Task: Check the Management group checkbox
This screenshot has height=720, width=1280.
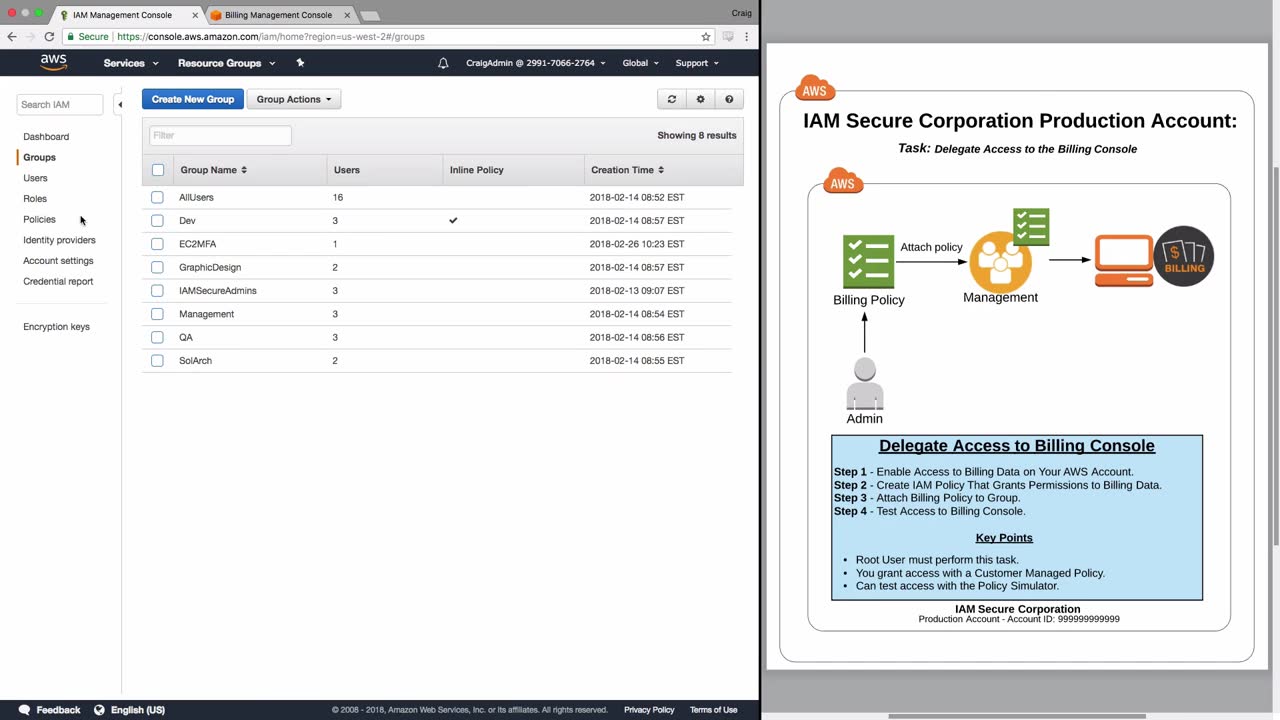Action: tap(157, 314)
